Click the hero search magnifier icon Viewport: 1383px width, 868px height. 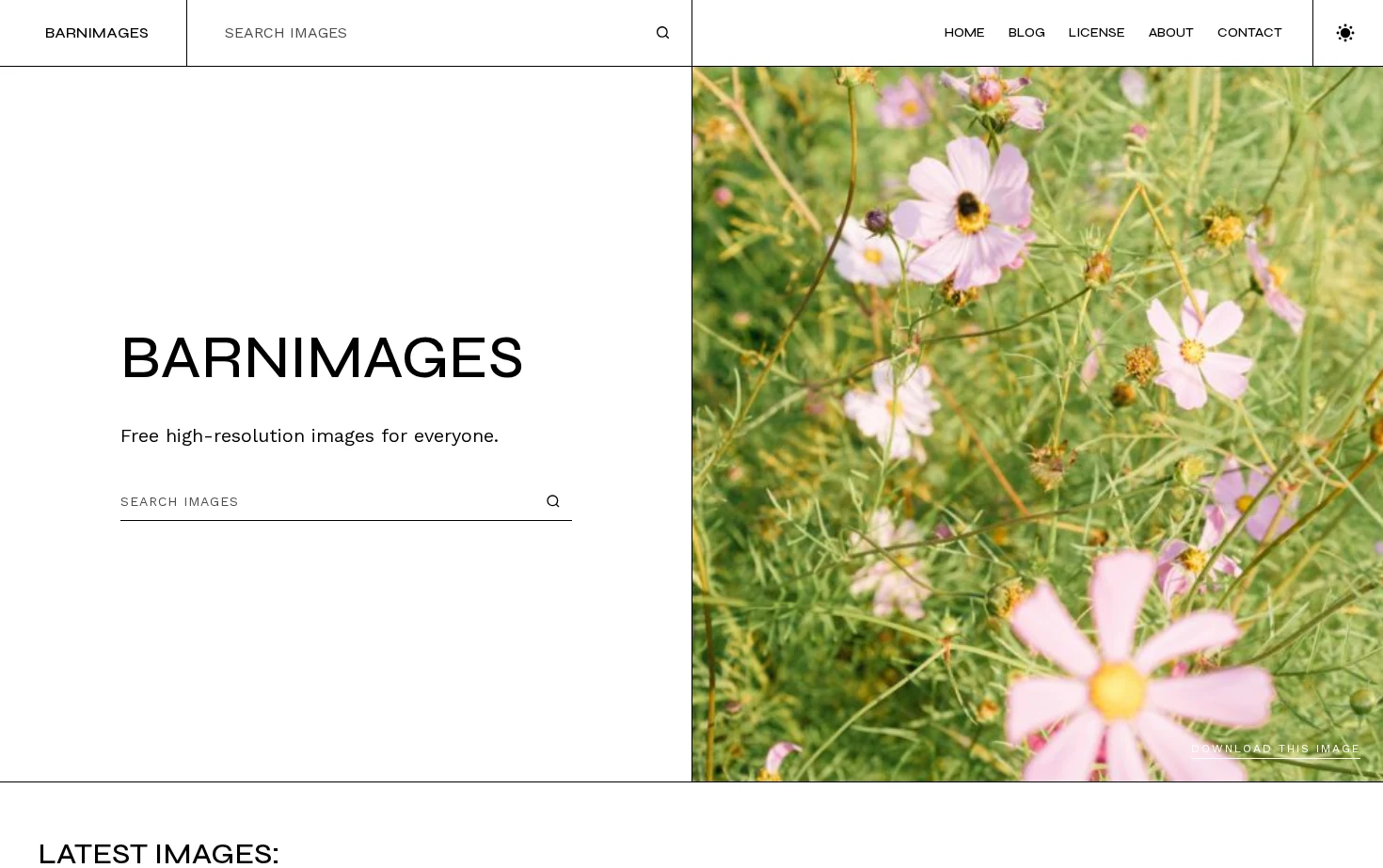(553, 501)
